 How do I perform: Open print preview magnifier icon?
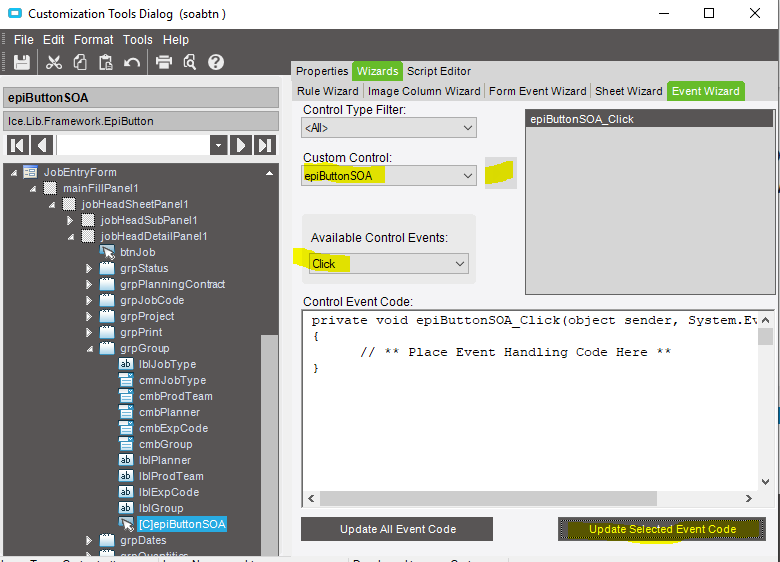pos(190,62)
